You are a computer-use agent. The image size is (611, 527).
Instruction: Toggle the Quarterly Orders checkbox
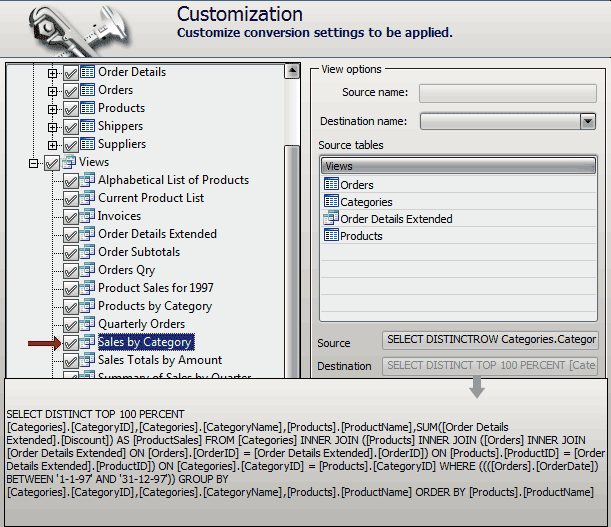71,325
